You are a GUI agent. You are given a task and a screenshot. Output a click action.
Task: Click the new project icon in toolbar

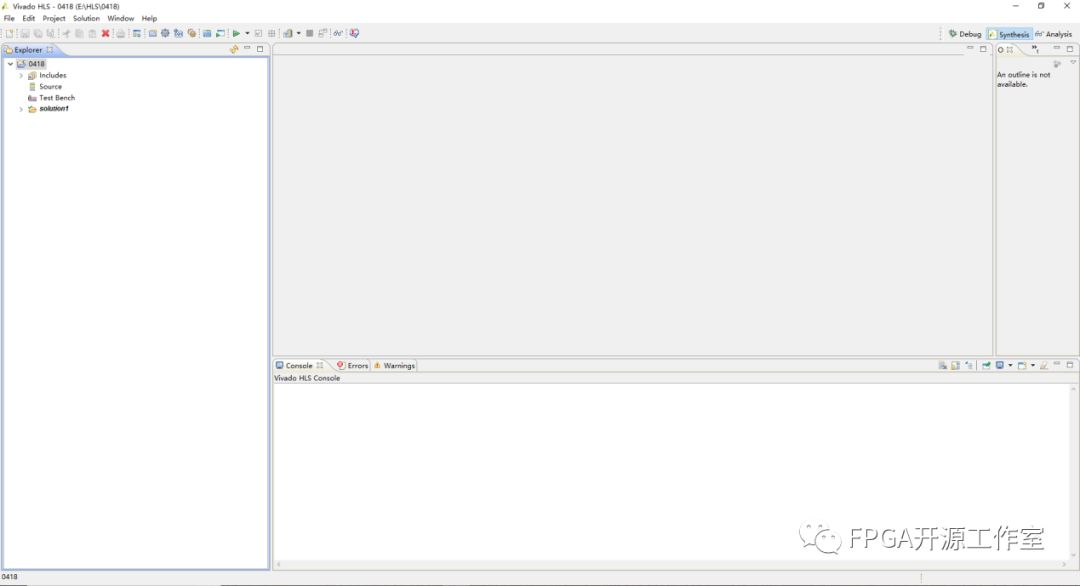[x=10, y=34]
